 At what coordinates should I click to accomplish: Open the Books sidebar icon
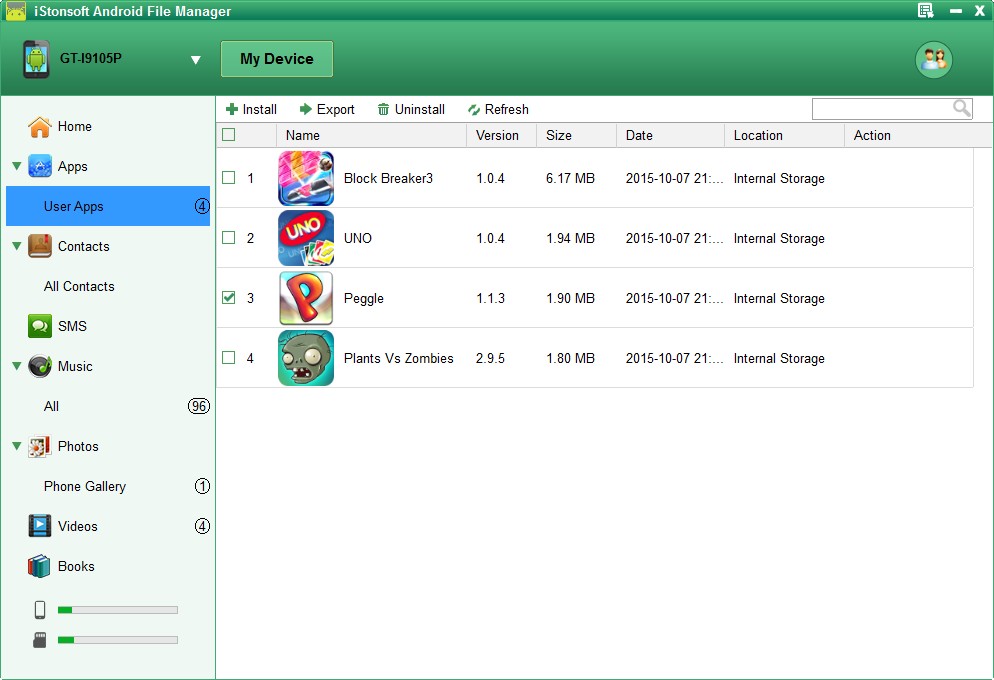(39, 566)
